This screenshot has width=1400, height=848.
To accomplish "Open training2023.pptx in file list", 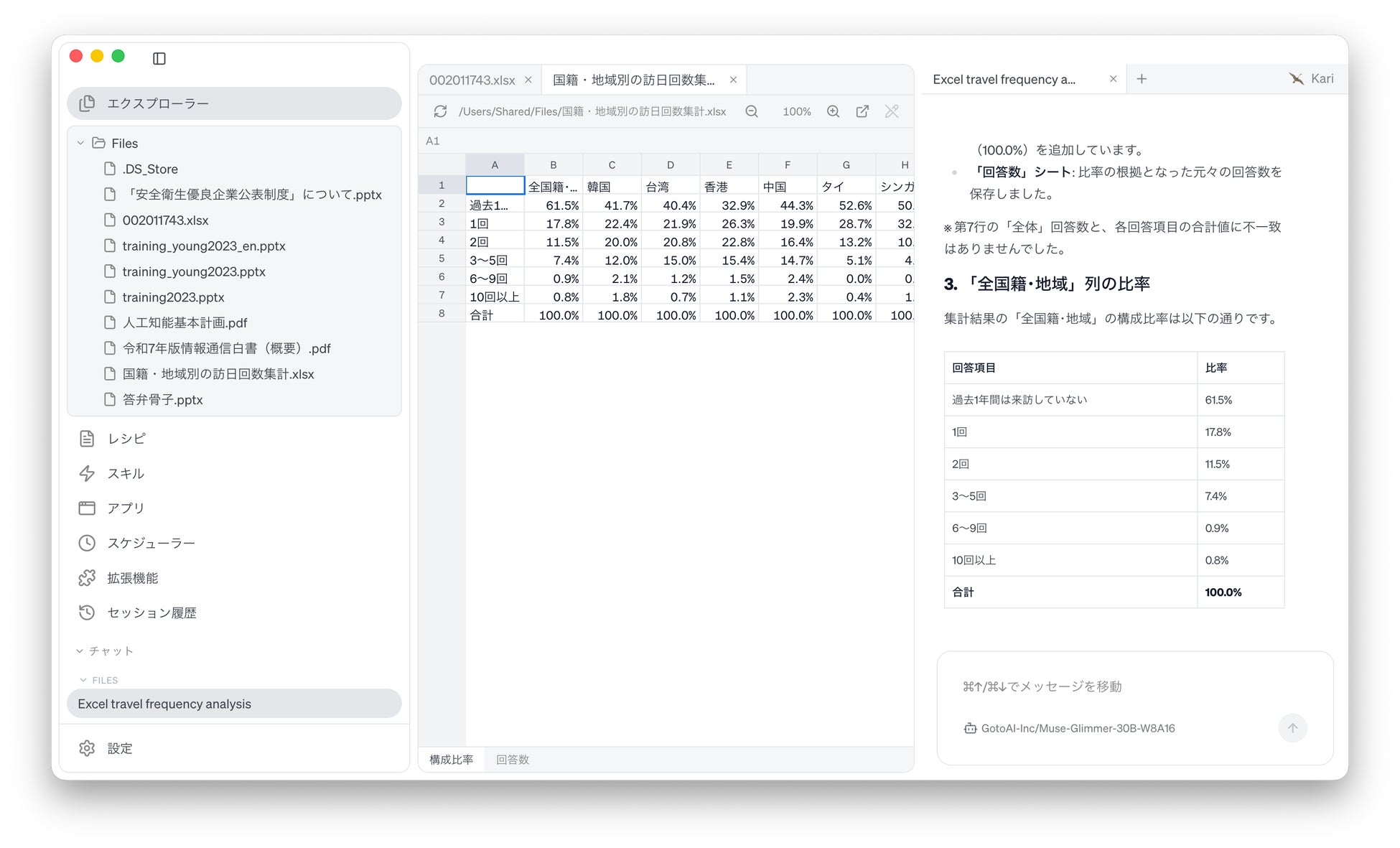I will tap(173, 297).
